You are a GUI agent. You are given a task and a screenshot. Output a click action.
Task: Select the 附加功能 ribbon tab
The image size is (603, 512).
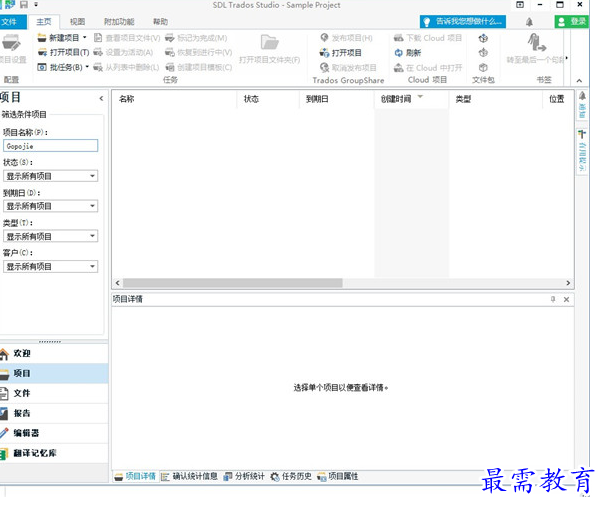click(x=119, y=22)
